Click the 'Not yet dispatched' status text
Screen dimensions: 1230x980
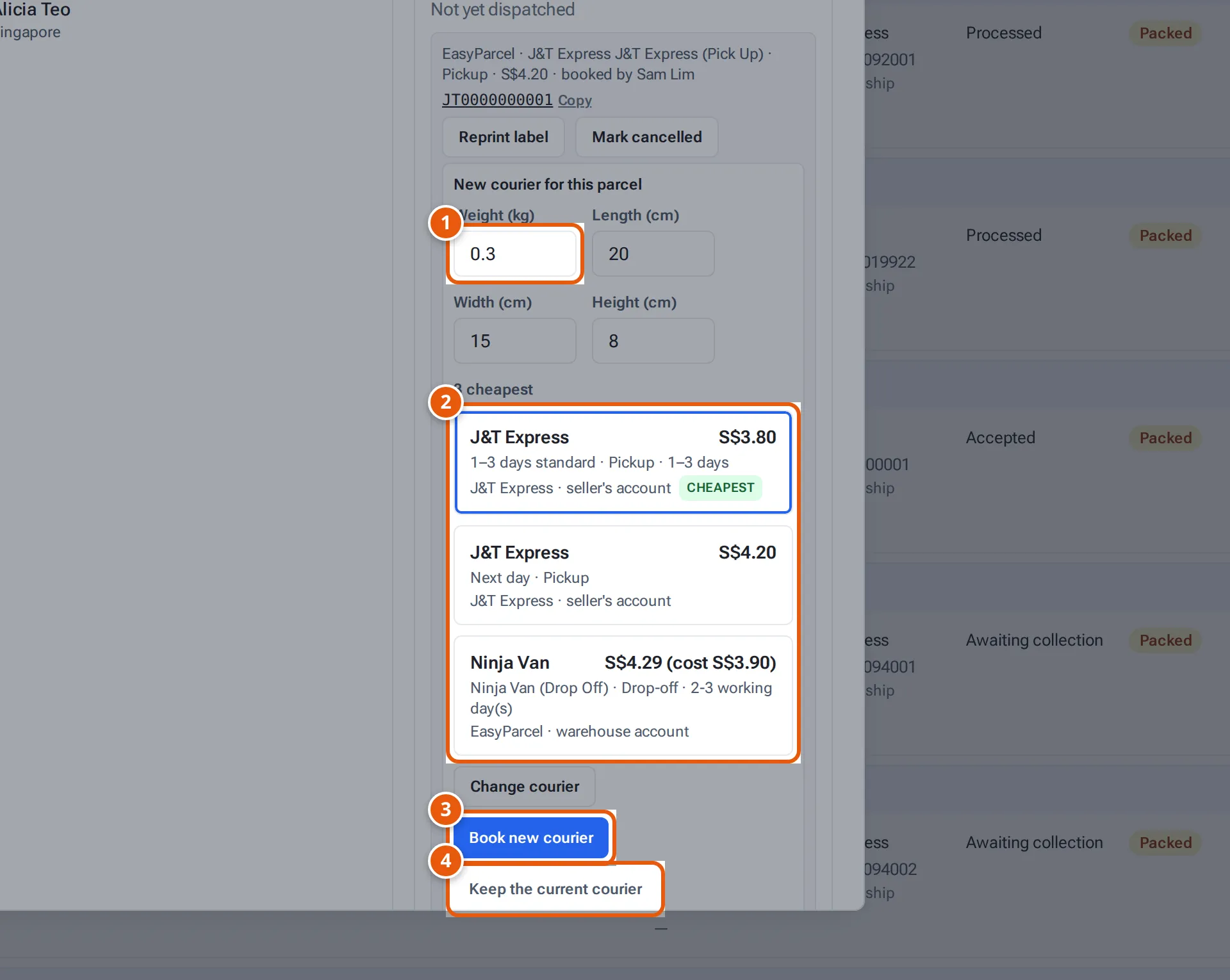502,10
